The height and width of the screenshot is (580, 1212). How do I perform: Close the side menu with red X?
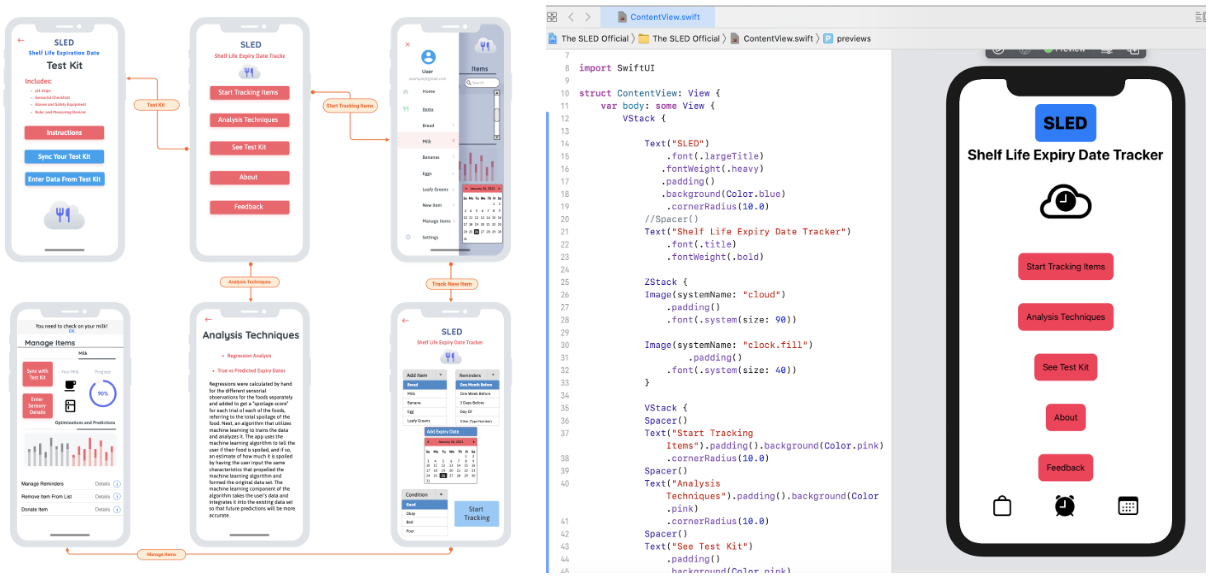(x=407, y=45)
